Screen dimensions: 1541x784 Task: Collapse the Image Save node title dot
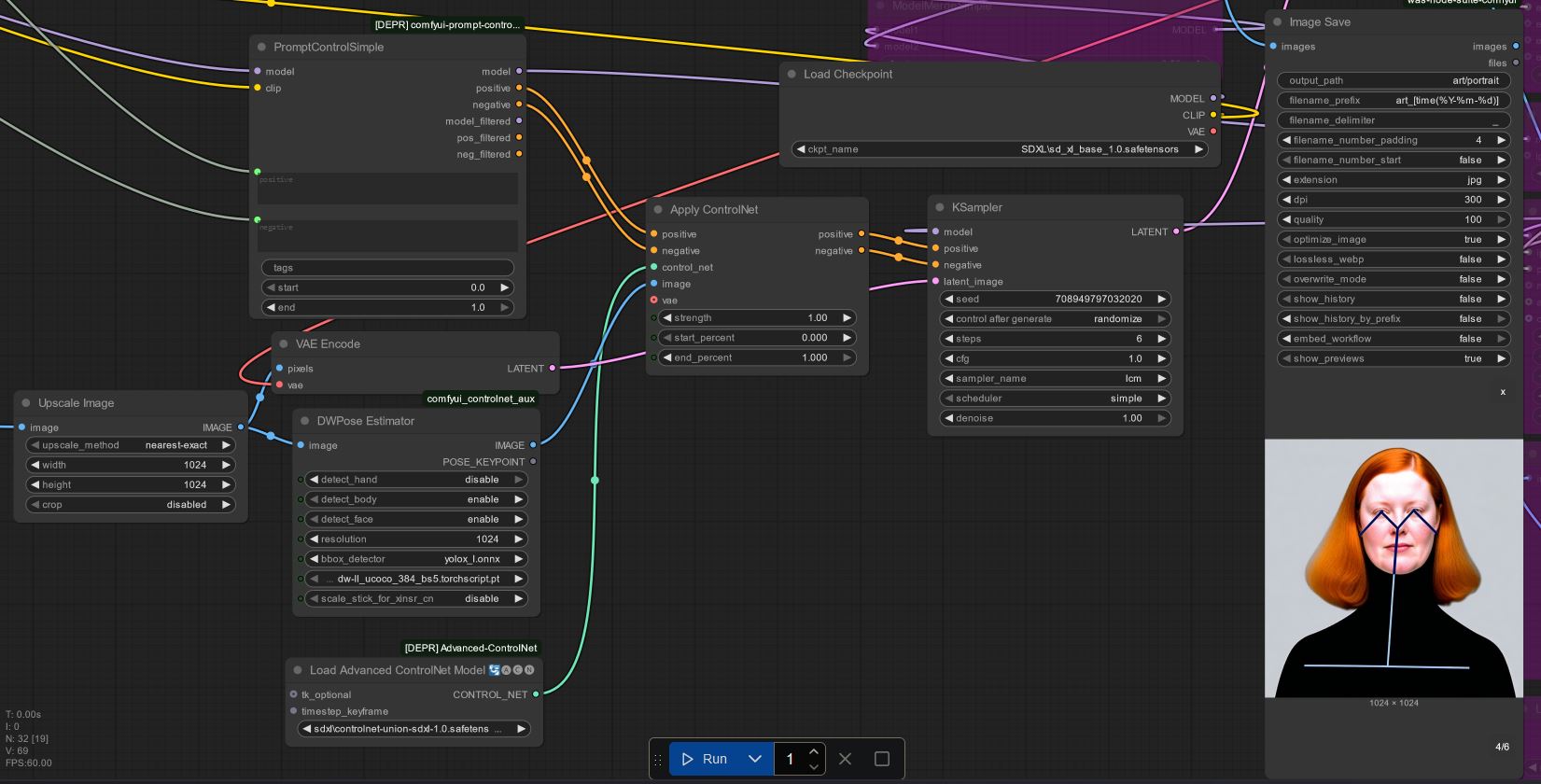pos(1277,22)
